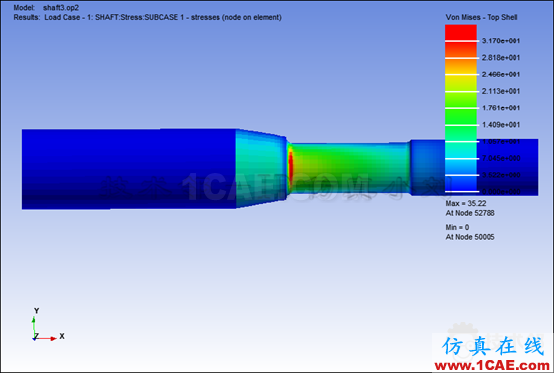Image resolution: width=554 pixels, height=373 pixels.
Task: Select the 3.170e+001 legend value
Action: (x=501, y=41)
